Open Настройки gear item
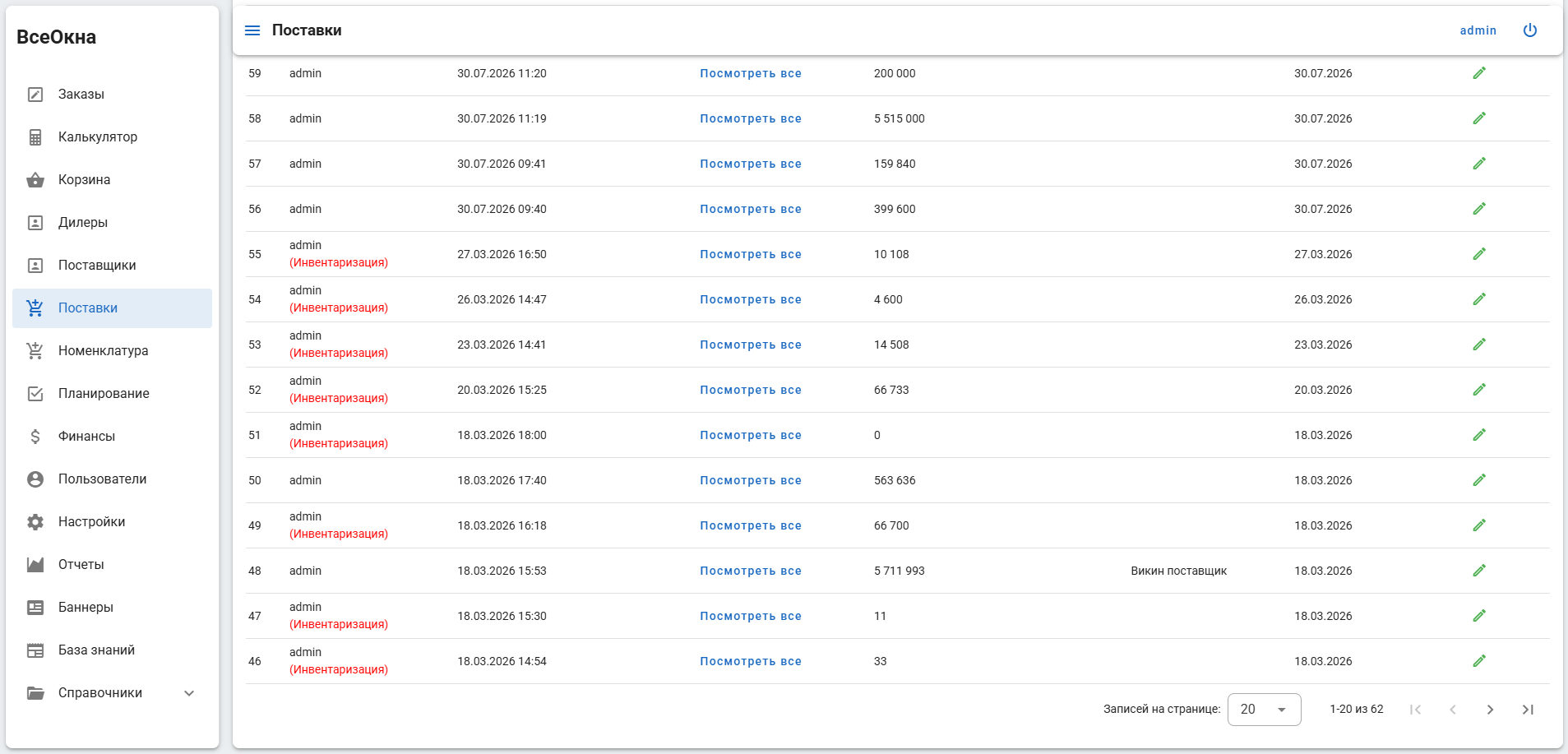1568x754 pixels. click(x=113, y=522)
